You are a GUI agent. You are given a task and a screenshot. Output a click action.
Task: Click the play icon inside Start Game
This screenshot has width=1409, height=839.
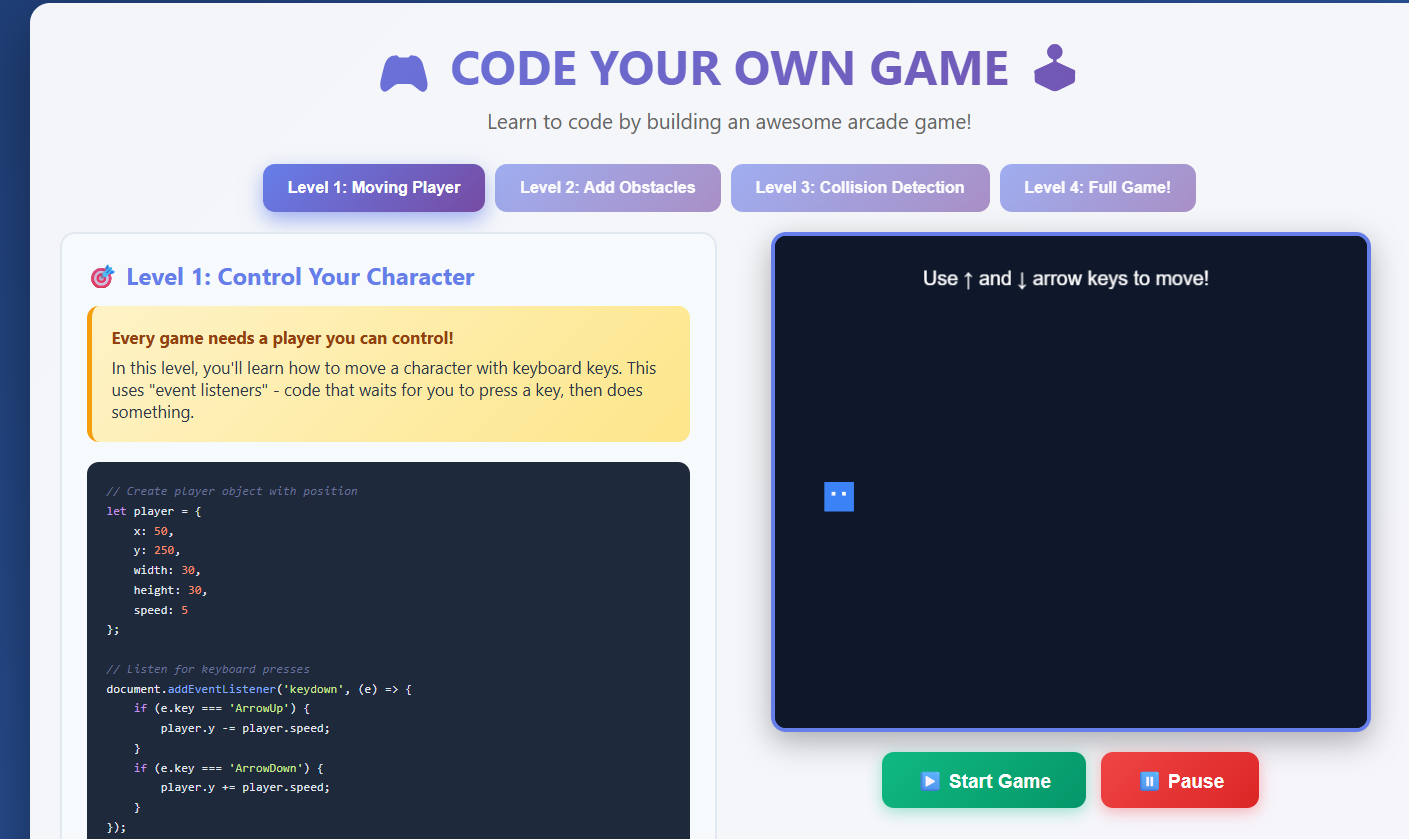[x=932, y=780]
